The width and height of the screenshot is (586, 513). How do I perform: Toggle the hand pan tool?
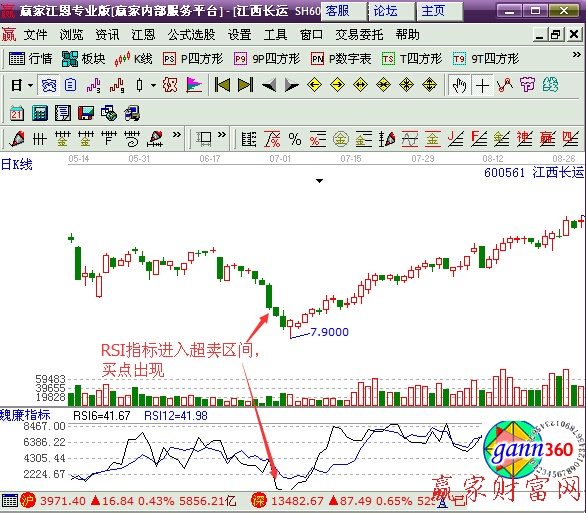[x=459, y=85]
